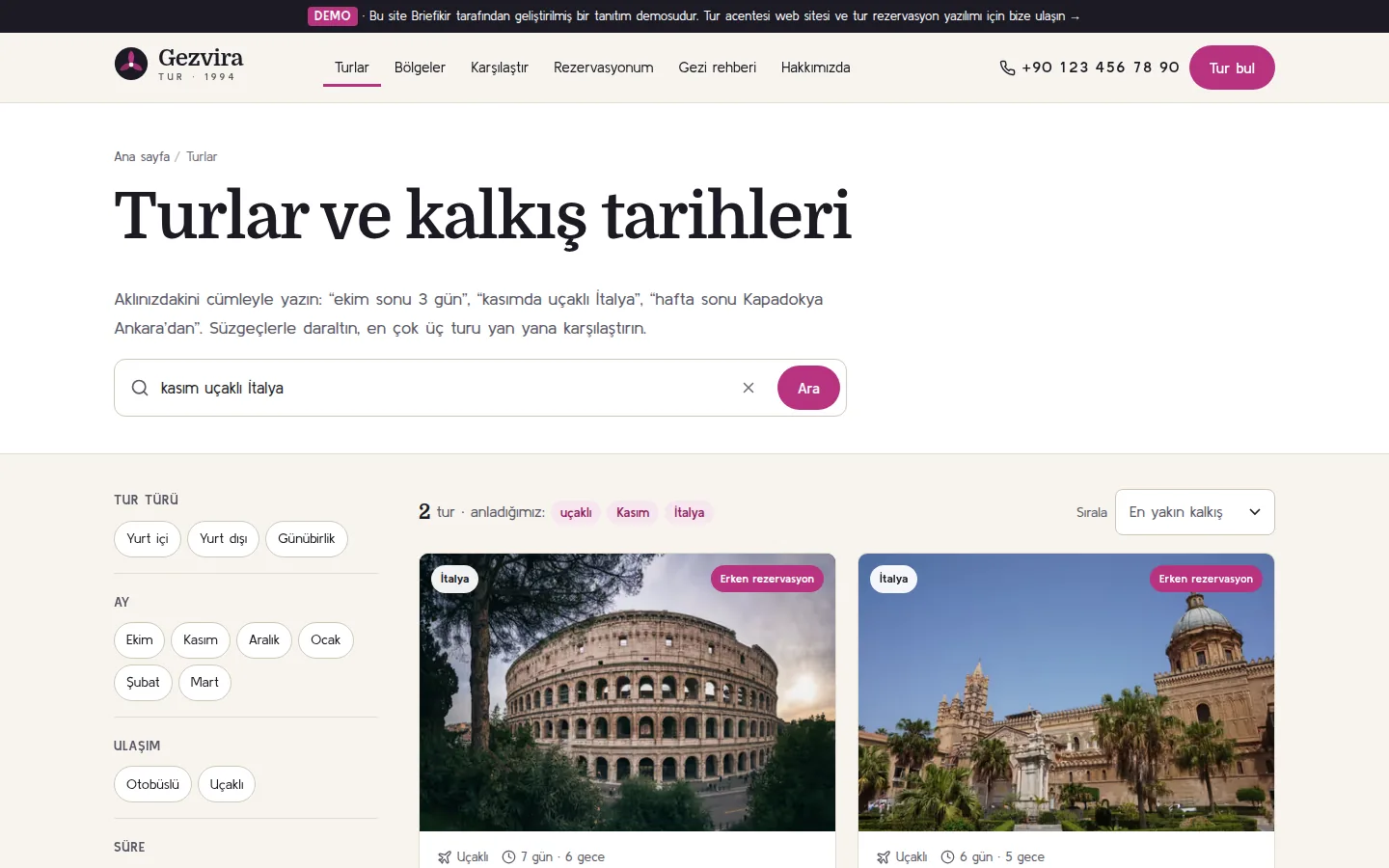Click the Ara search button

tap(808, 388)
